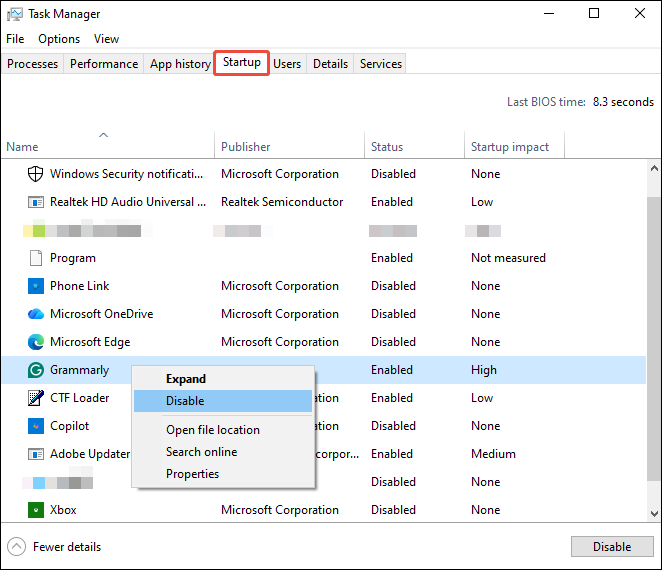The image size is (662, 570).
Task: Switch to the App history tab
Action: pos(180,64)
